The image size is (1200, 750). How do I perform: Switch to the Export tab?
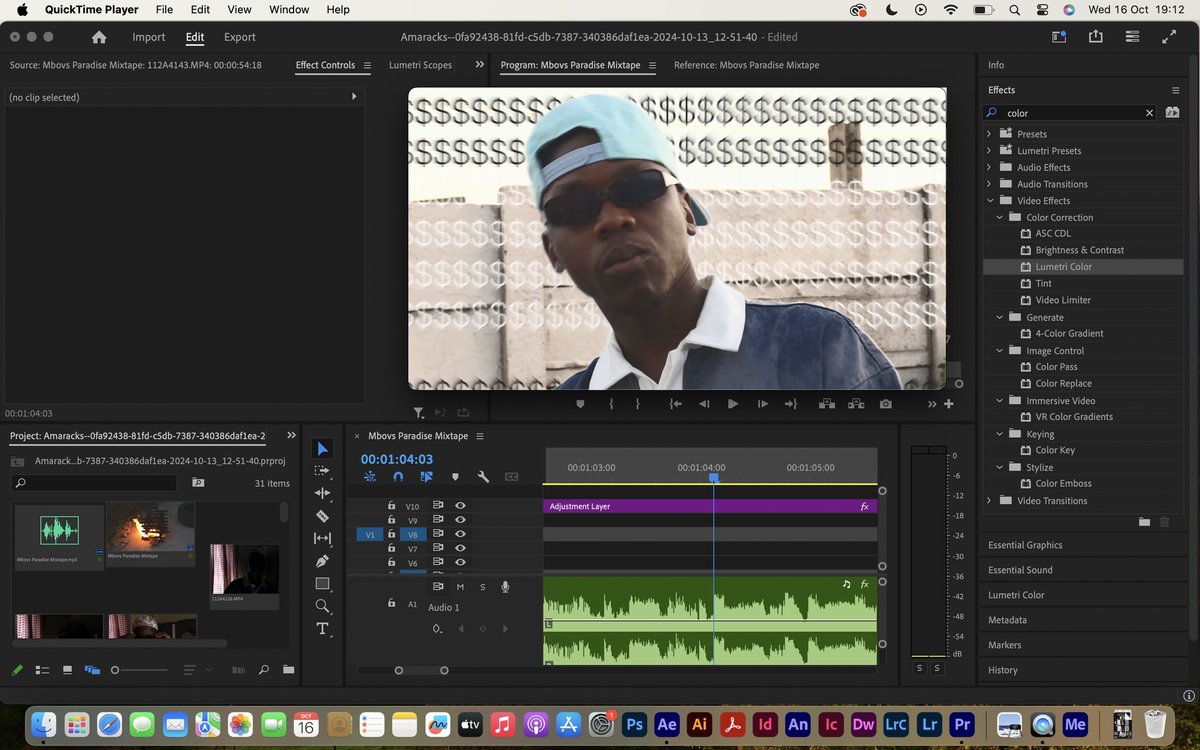tap(240, 37)
